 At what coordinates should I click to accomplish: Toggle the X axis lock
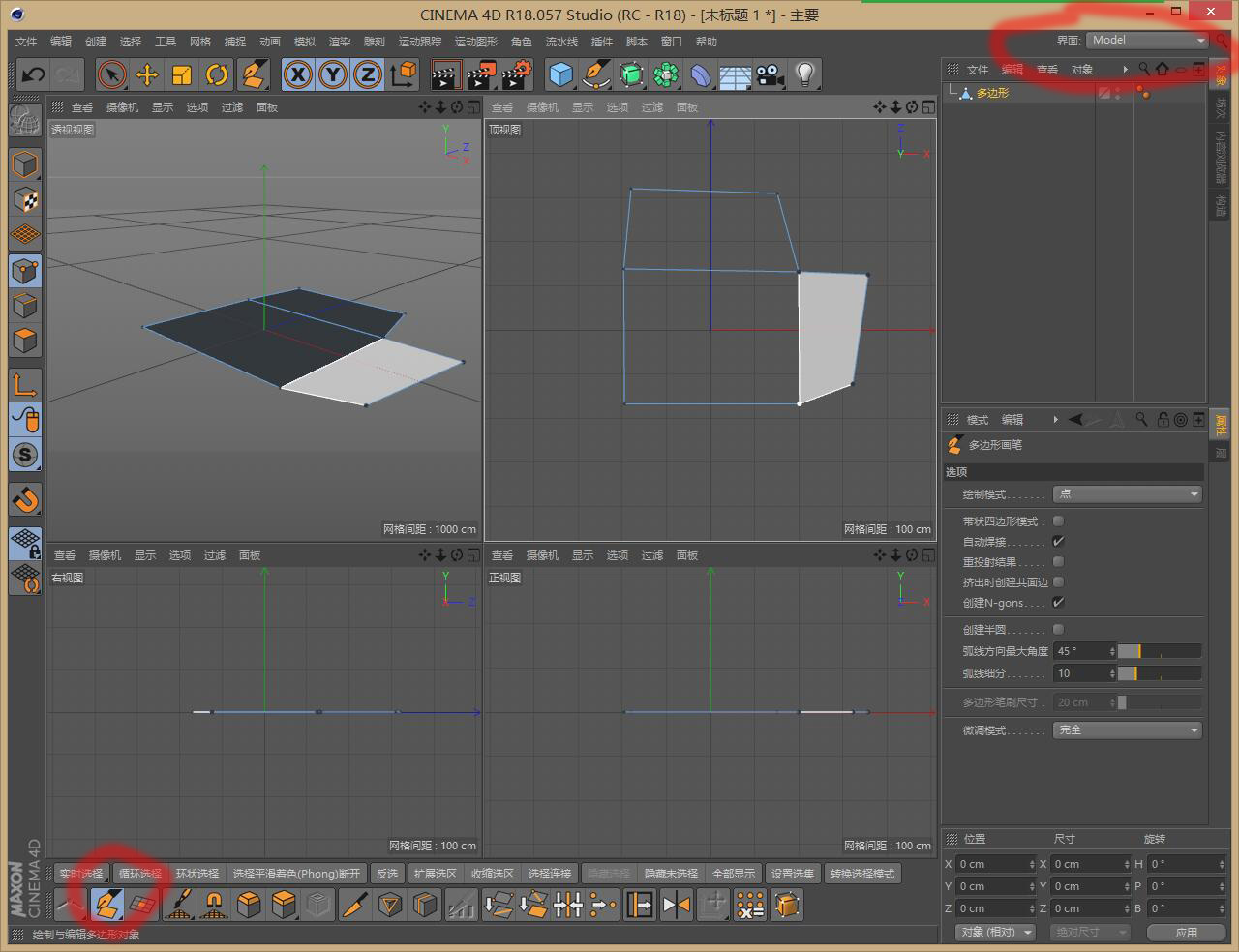[298, 74]
